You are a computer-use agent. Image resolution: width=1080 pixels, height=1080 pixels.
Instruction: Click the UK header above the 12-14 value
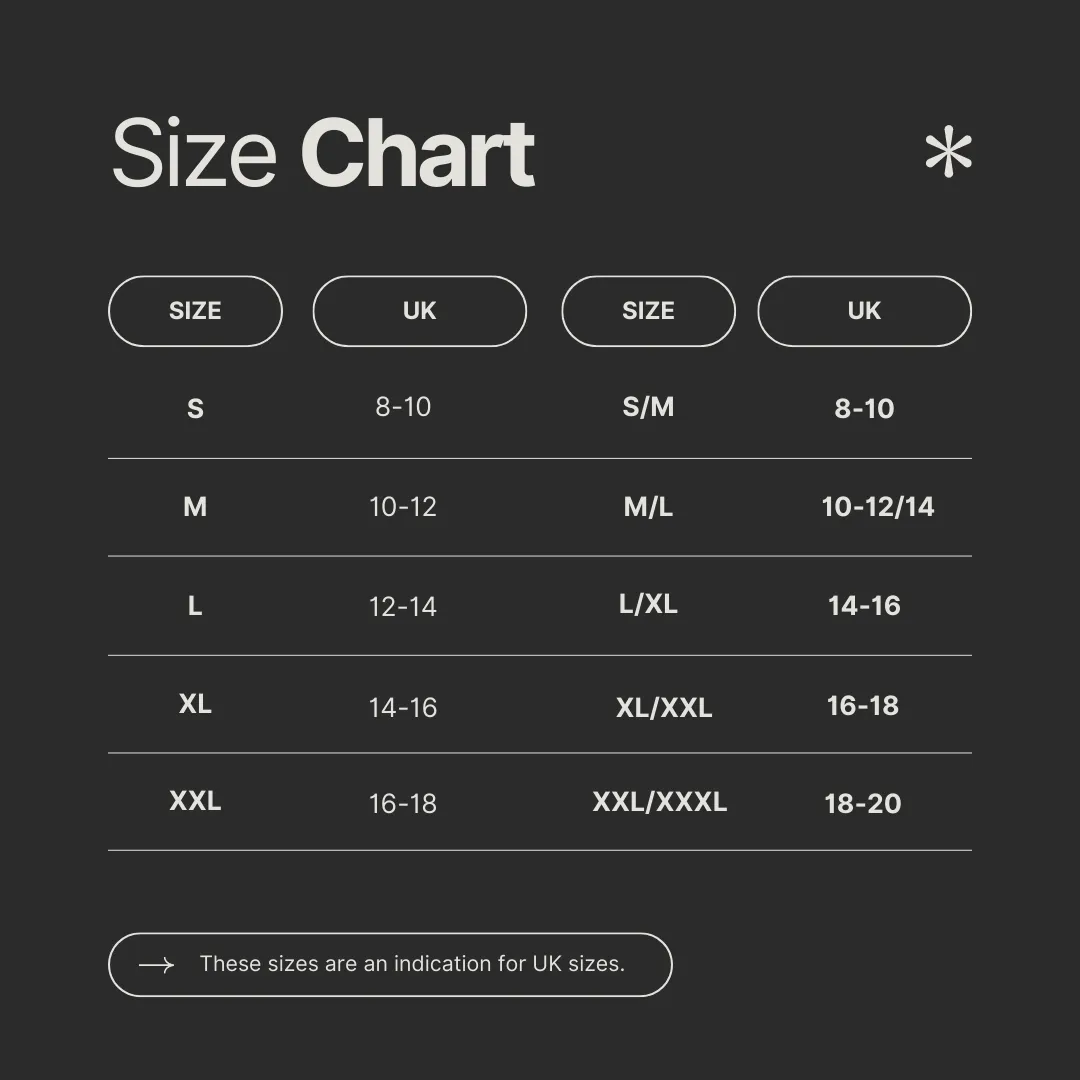(x=419, y=311)
